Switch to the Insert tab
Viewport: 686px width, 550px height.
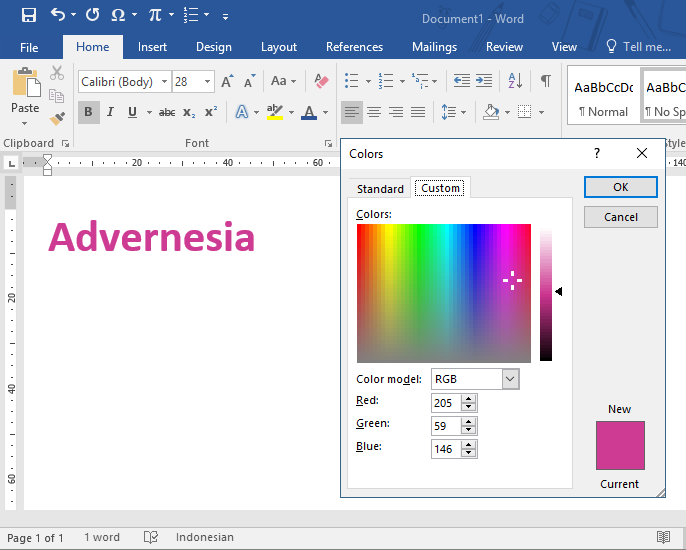click(x=152, y=47)
